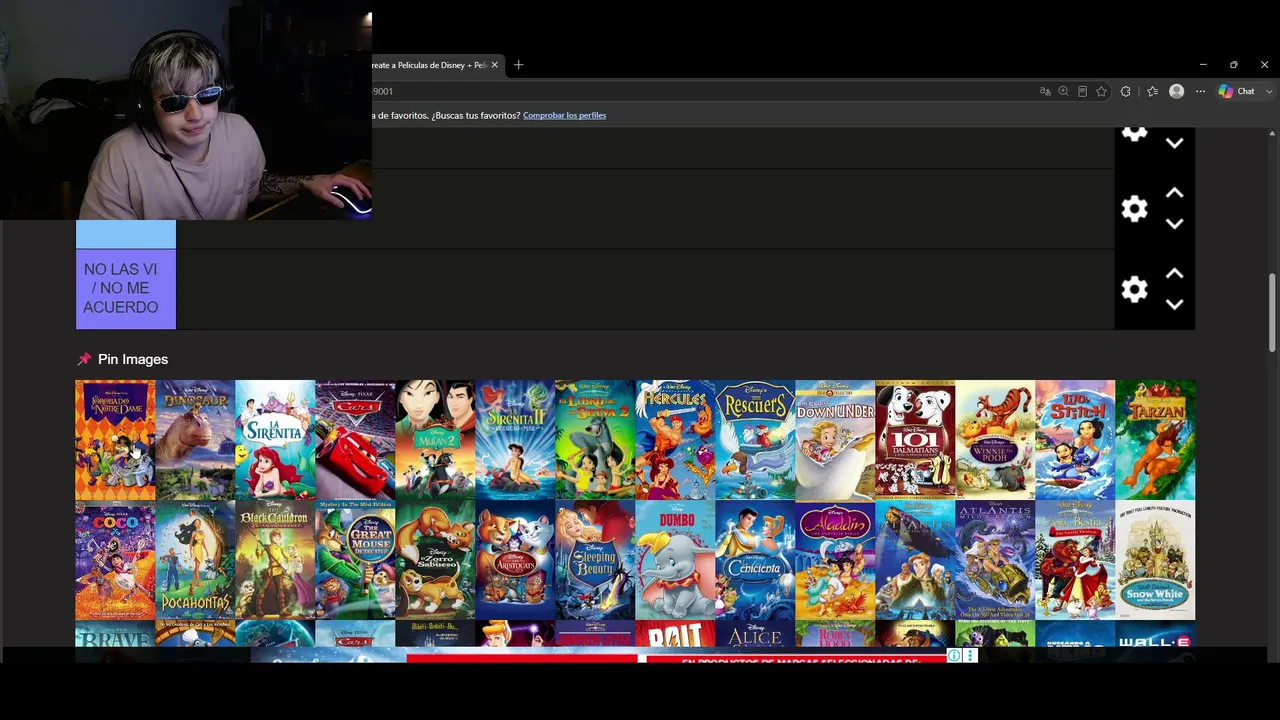The width and height of the screenshot is (1280, 720).
Task: Select the Atlantis poster
Action: (995, 560)
